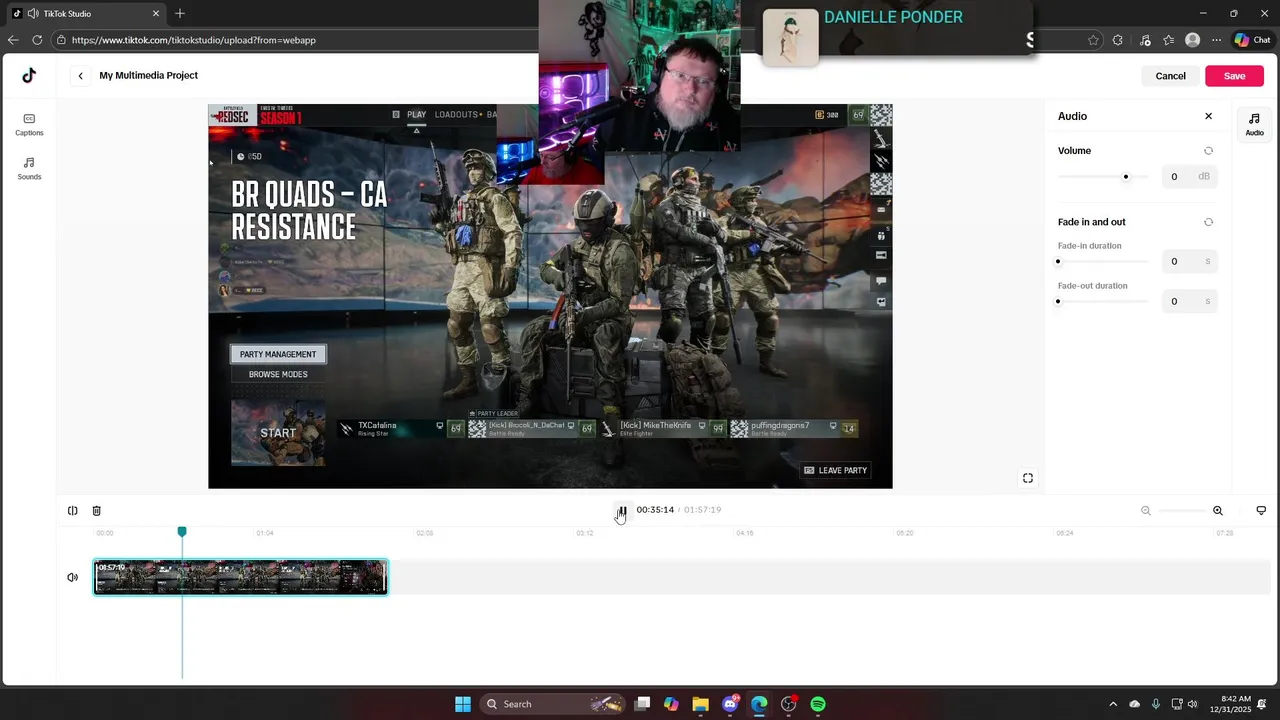Toggle fullscreen preview of the video
Screen dimensions: 1280x720
1028,478
